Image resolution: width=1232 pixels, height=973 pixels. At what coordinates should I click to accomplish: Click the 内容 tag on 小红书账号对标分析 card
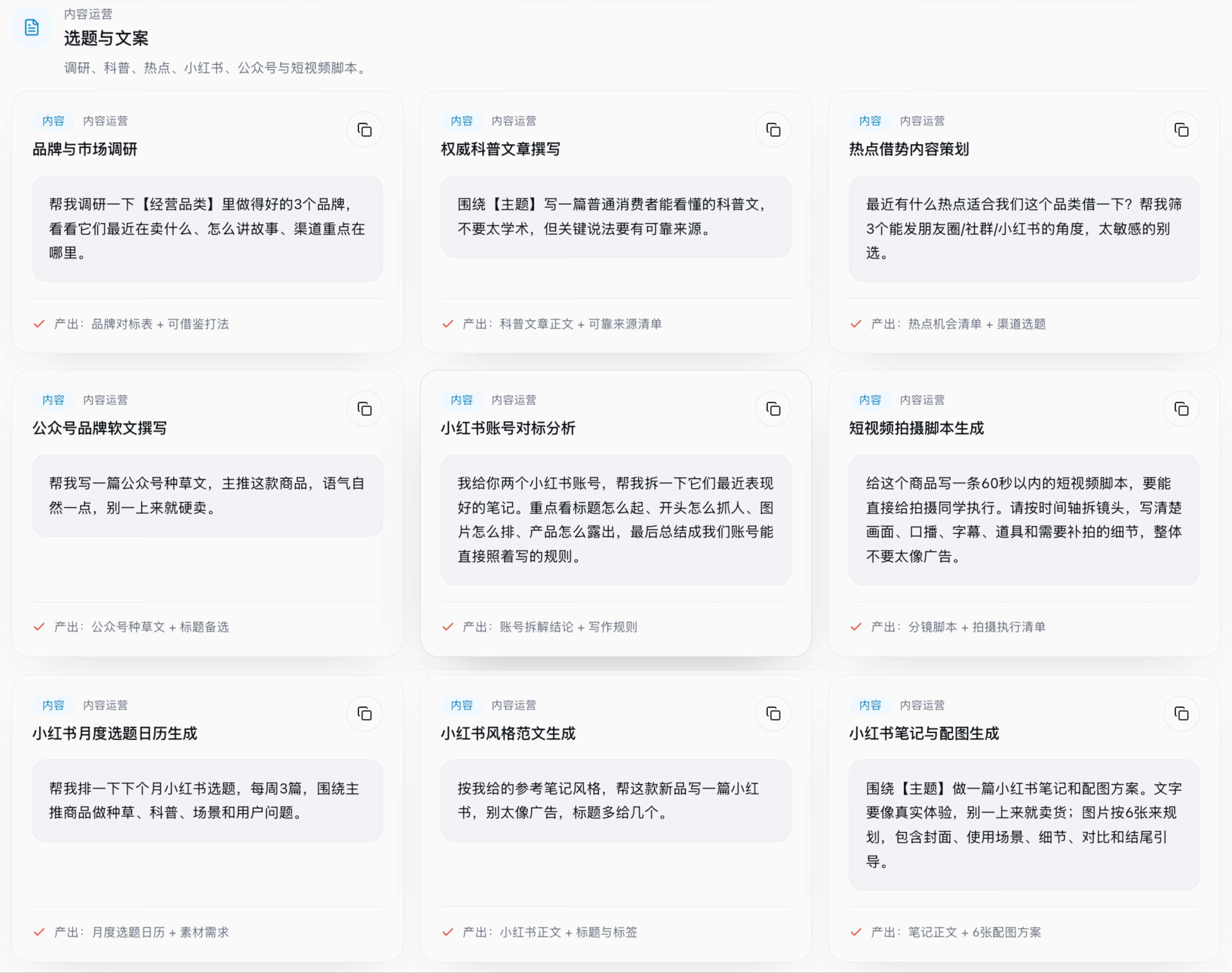coord(462,400)
